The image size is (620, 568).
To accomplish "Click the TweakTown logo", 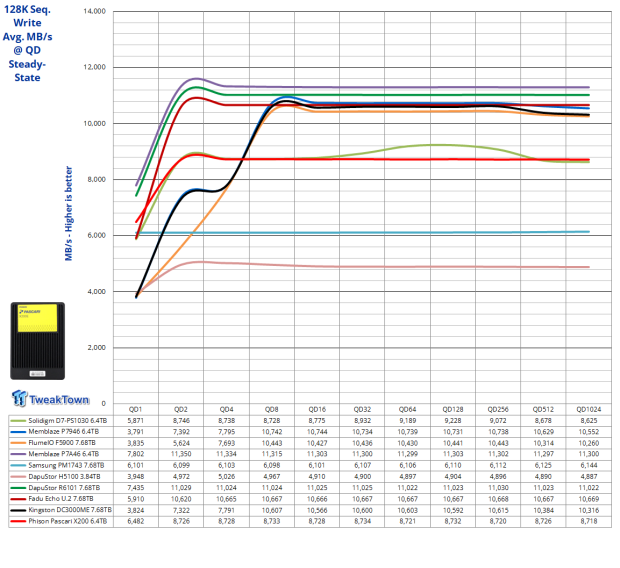I will pyautogui.click(x=50, y=398).
